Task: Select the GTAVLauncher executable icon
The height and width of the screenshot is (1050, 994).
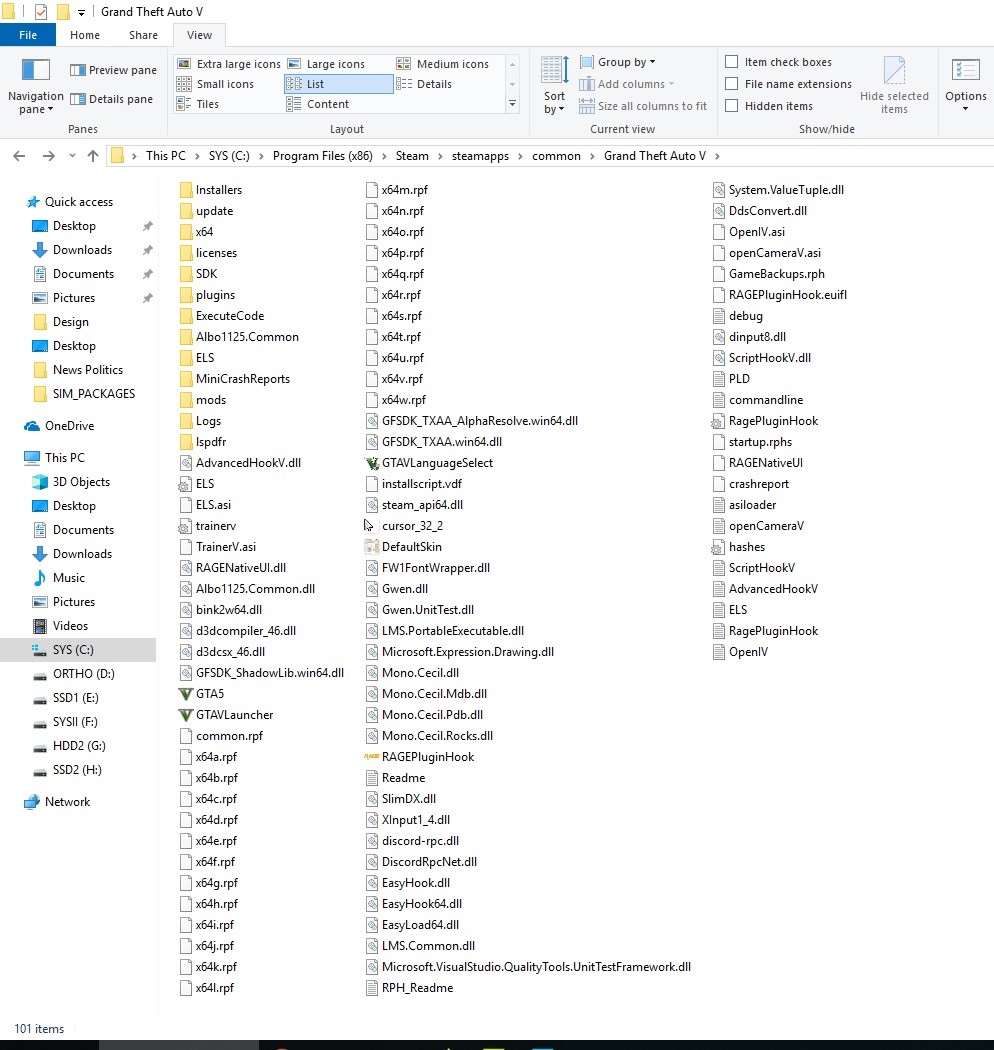Action: click(186, 715)
